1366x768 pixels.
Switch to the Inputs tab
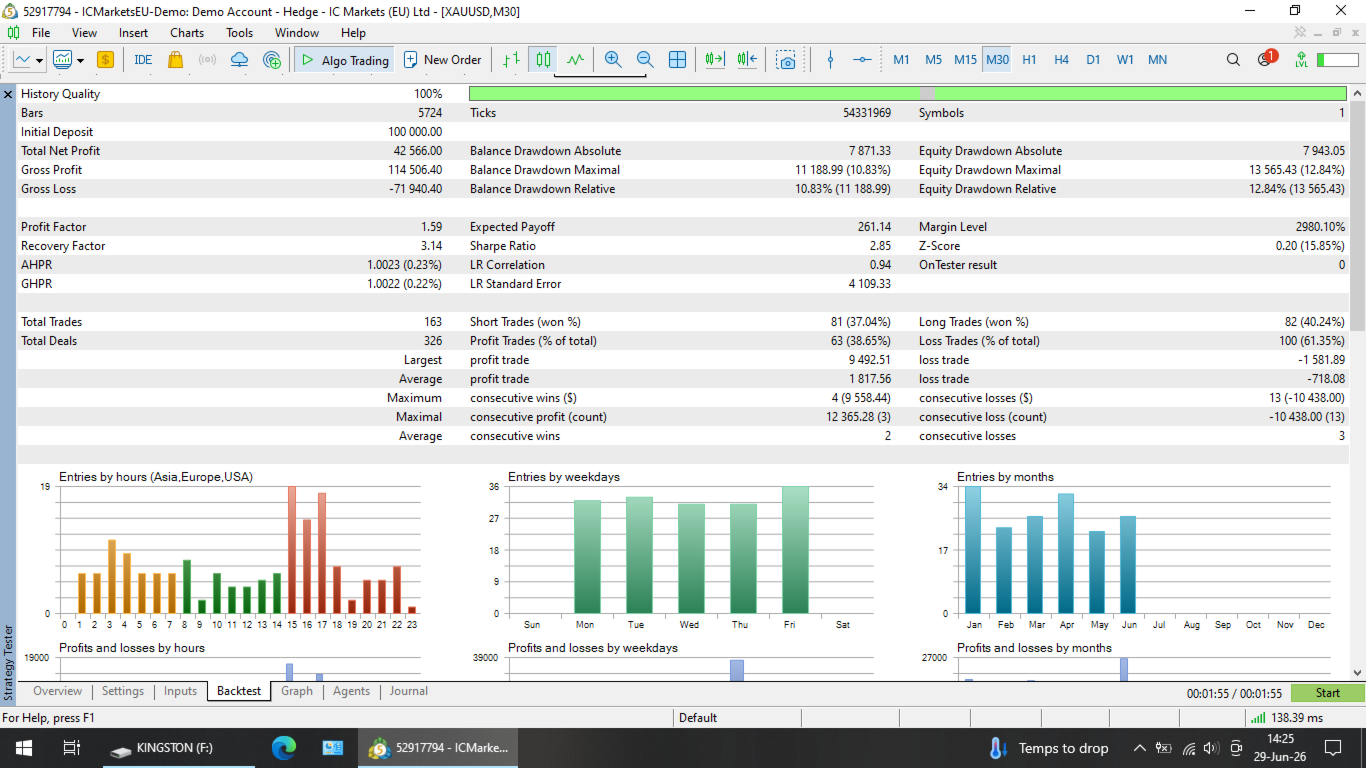pos(180,691)
